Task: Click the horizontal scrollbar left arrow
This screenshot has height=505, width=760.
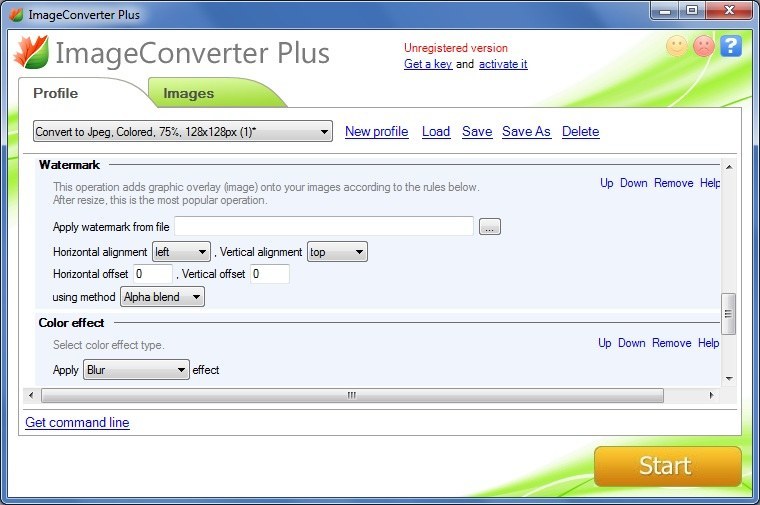Action: click(31, 395)
